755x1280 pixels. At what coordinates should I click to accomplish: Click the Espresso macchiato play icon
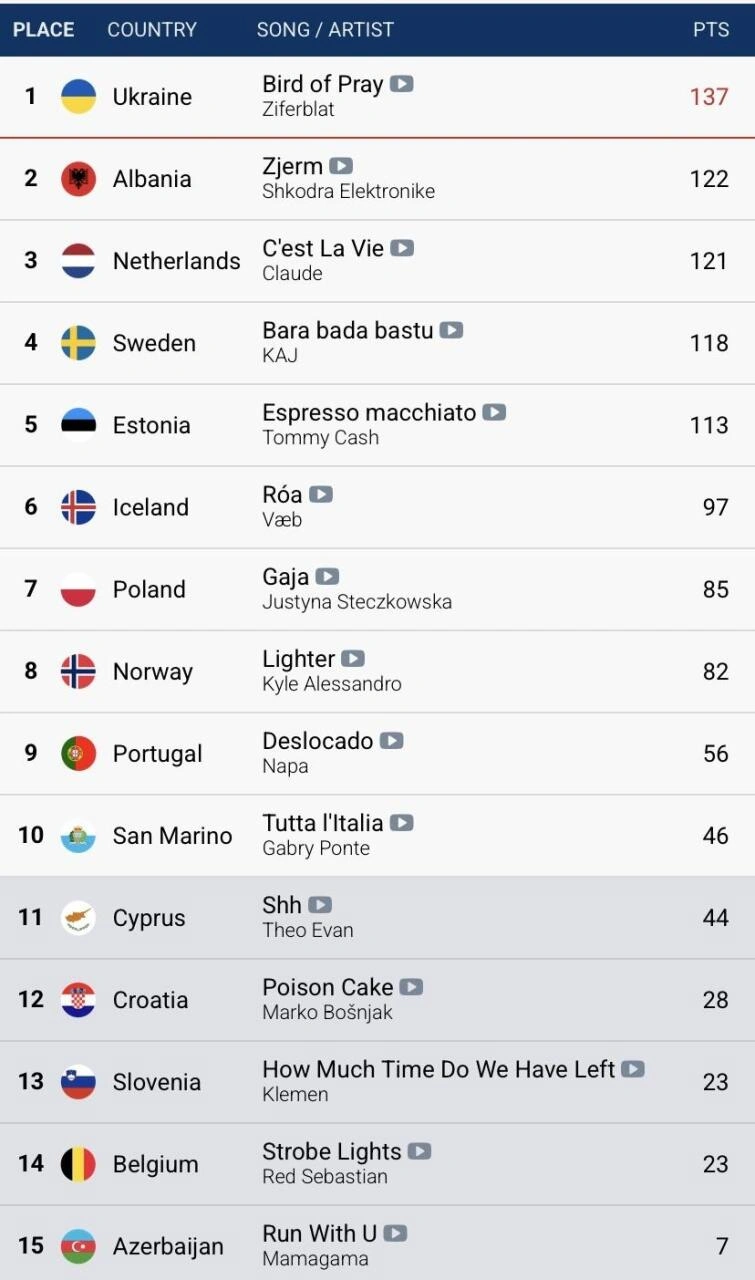pyautogui.click(x=494, y=412)
